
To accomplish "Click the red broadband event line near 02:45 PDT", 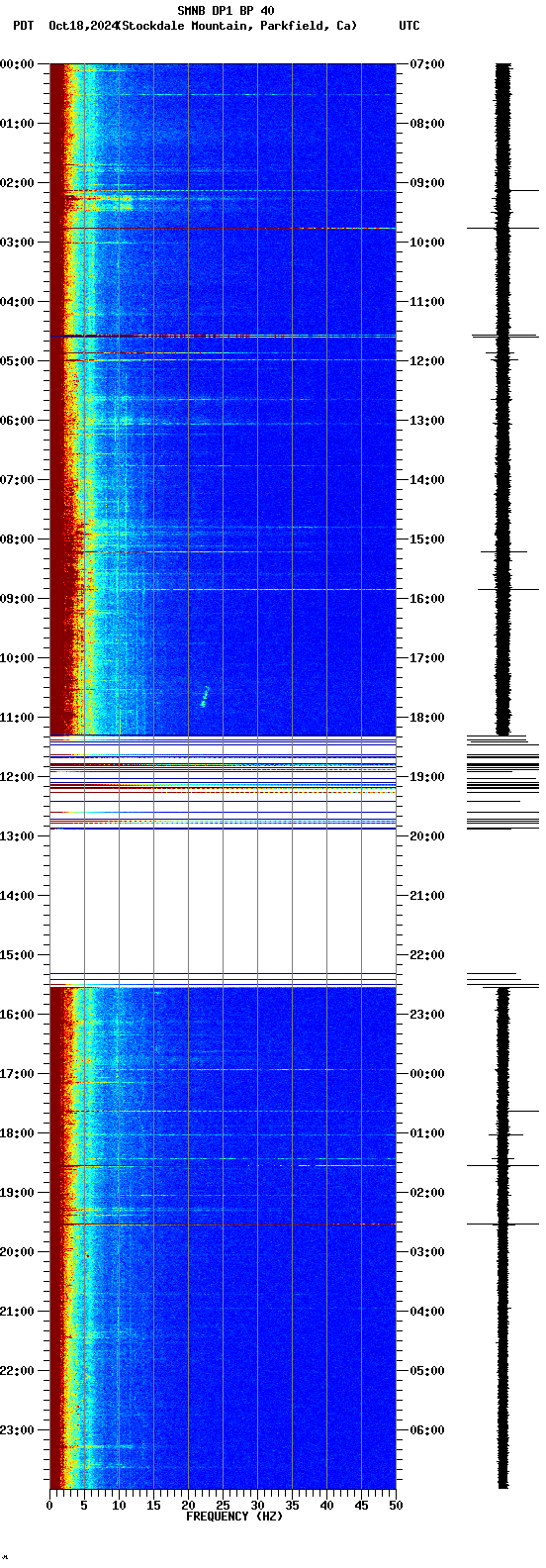I will point(223,229).
